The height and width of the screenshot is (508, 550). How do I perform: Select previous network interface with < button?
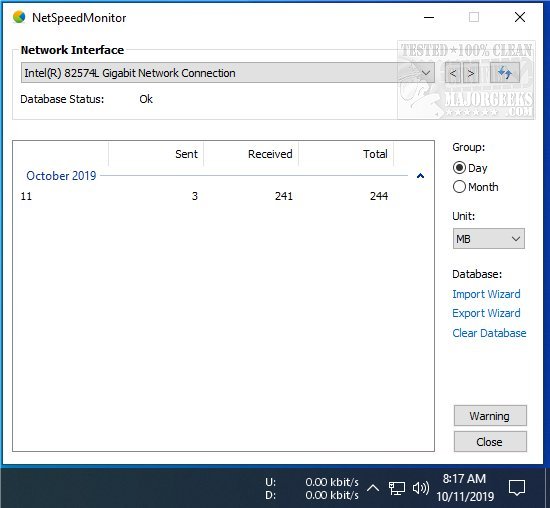click(453, 73)
